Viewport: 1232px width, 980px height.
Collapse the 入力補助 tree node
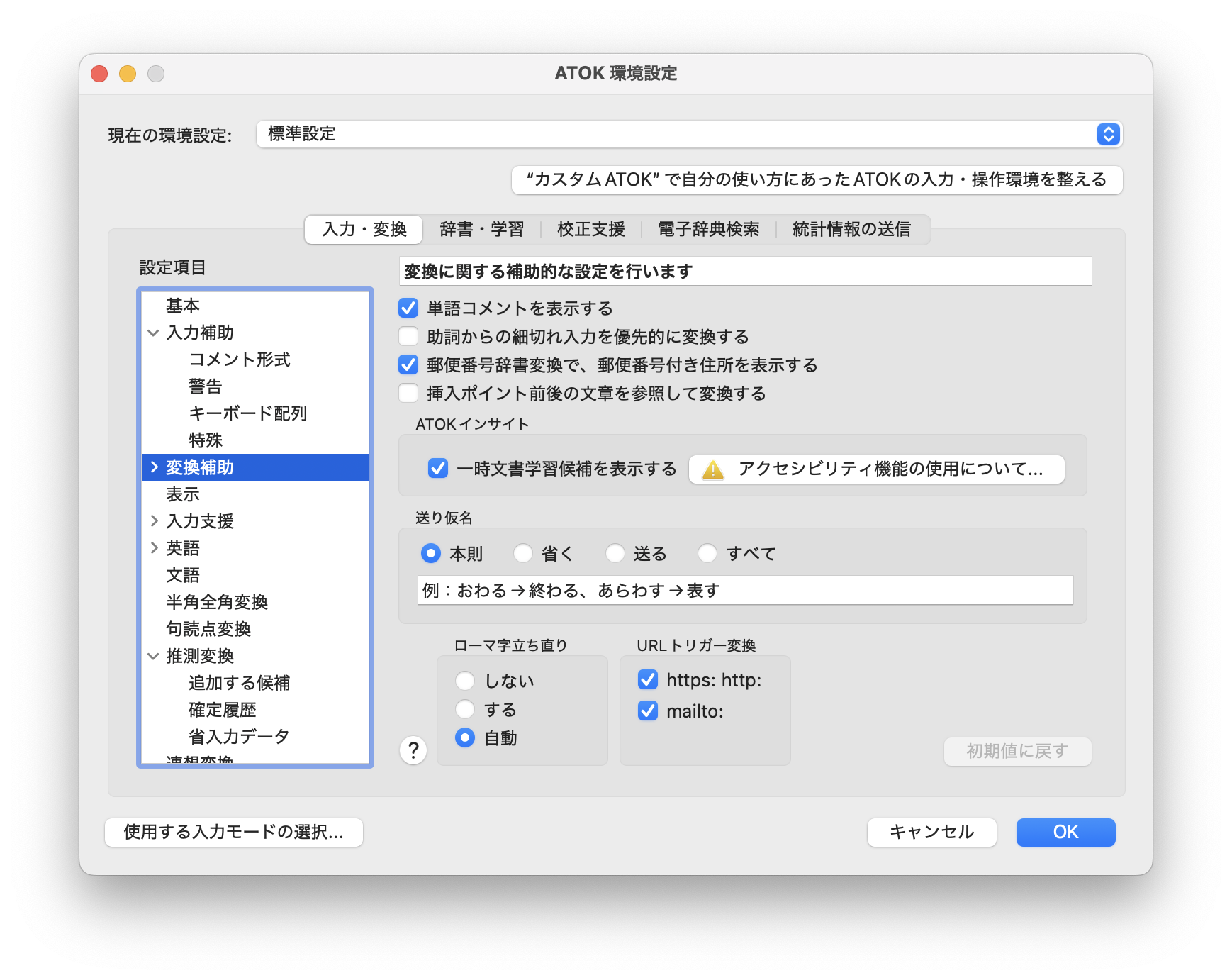click(153, 333)
